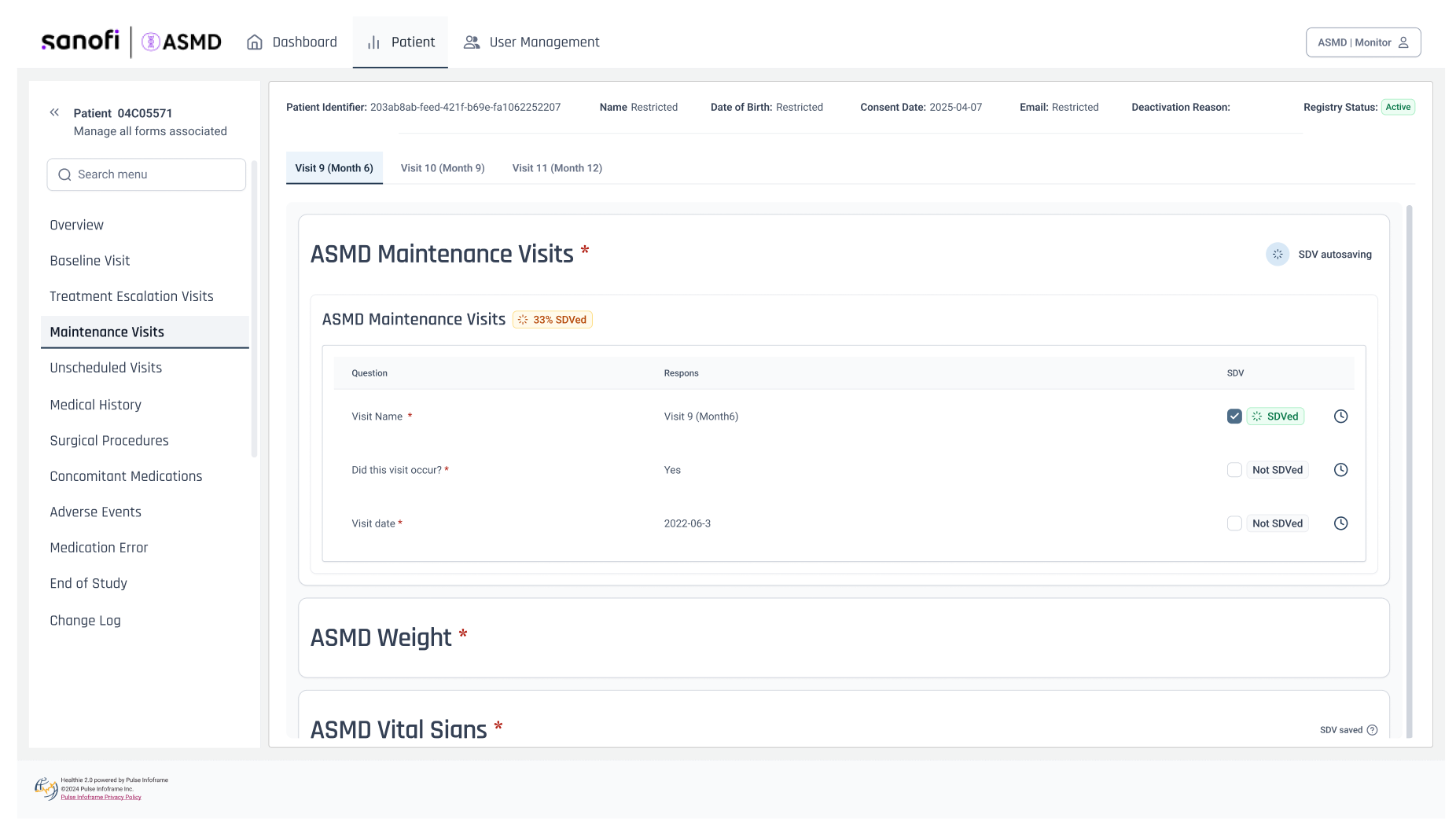Open End of Study in sidebar
Viewport: 1456px width, 822px height.
click(x=89, y=583)
